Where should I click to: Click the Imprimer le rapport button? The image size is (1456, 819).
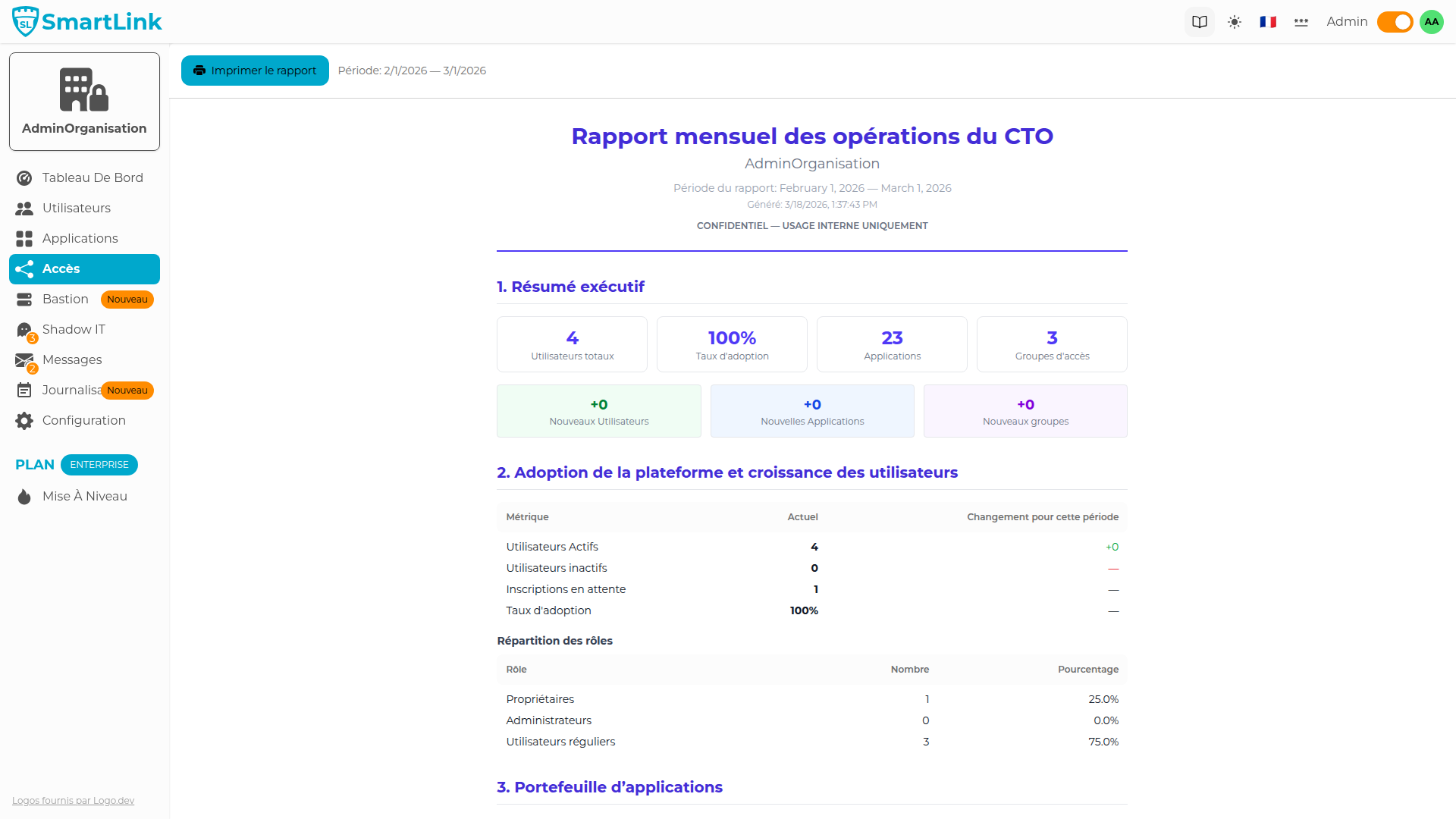254,70
